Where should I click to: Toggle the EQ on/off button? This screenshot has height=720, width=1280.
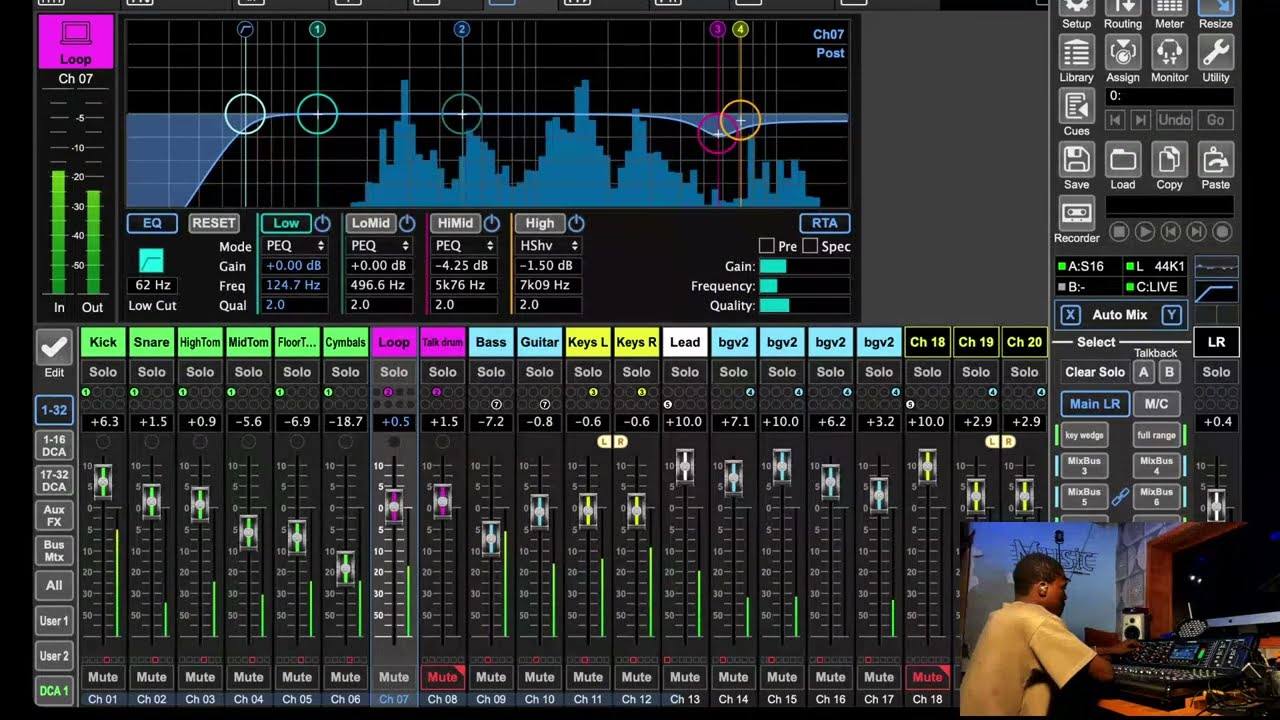pyautogui.click(x=152, y=223)
